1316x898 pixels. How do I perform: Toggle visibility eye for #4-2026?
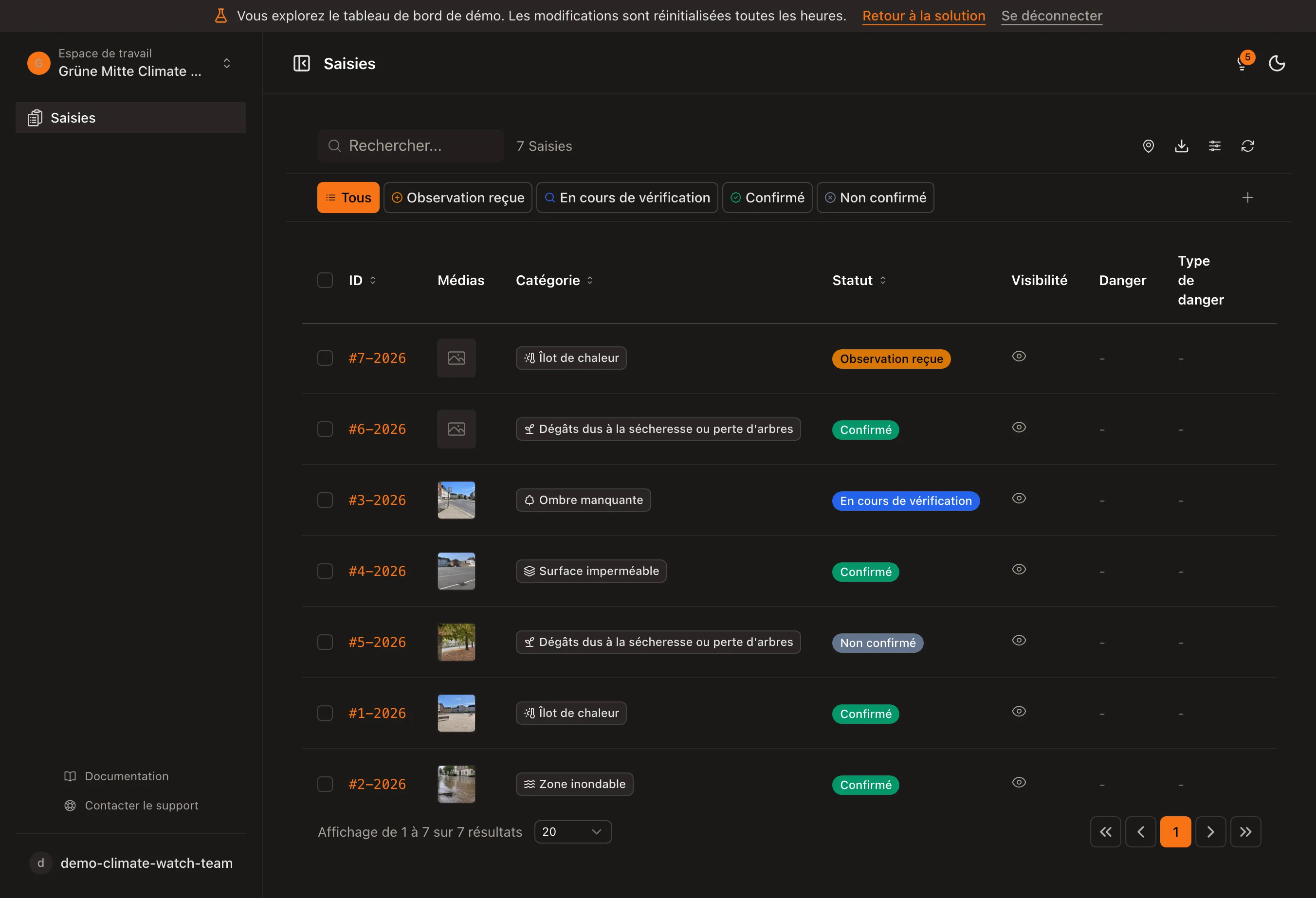(1019, 569)
